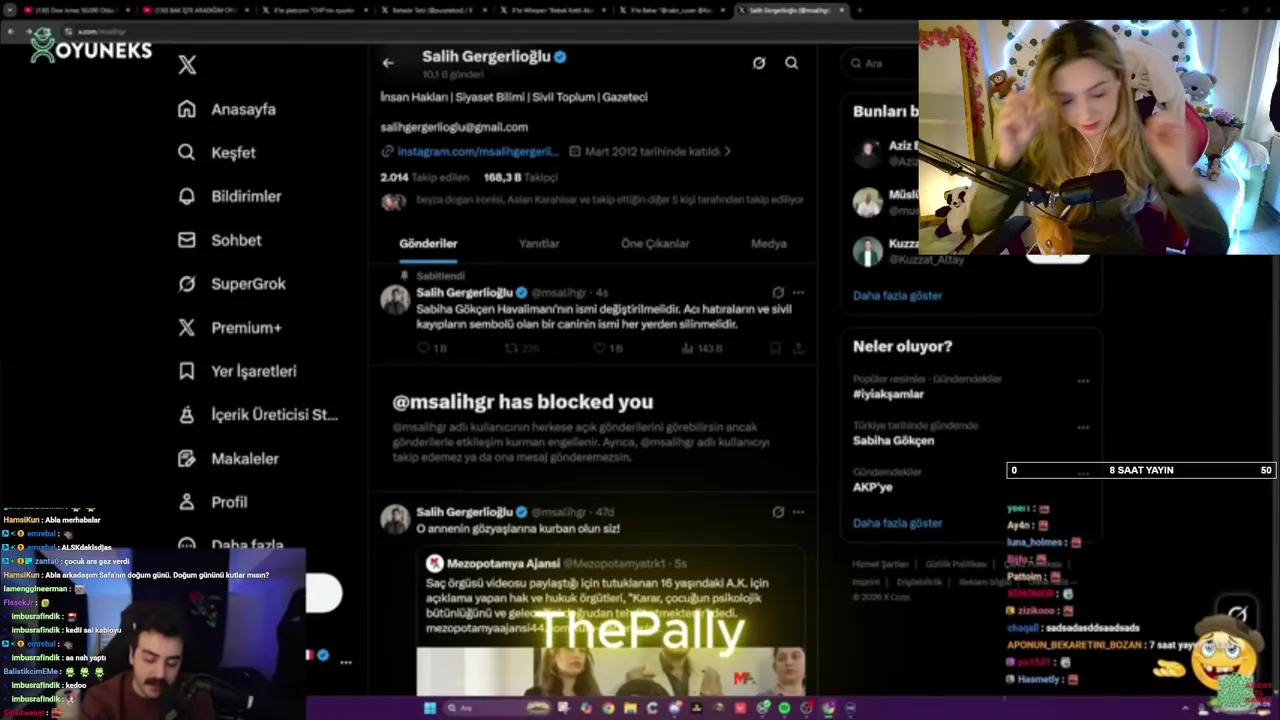The width and height of the screenshot is (1280, 720).
Task: Switch to Yanıtlar tab
Action: (539, 243)
